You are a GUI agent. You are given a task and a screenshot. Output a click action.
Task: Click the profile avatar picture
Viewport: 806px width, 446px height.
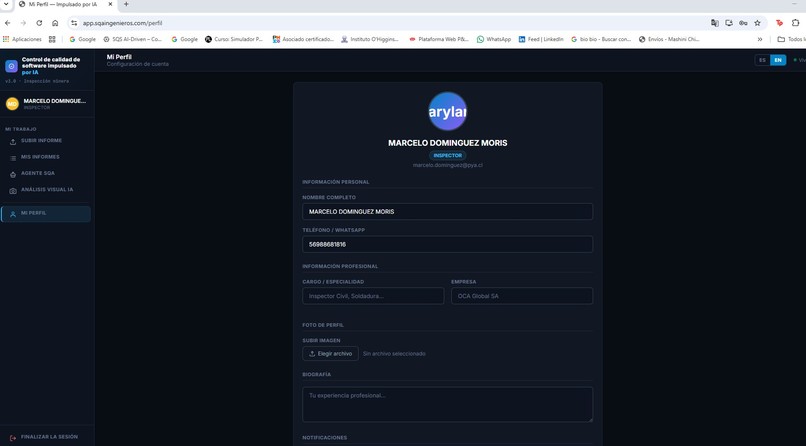(x=448, y=112)
